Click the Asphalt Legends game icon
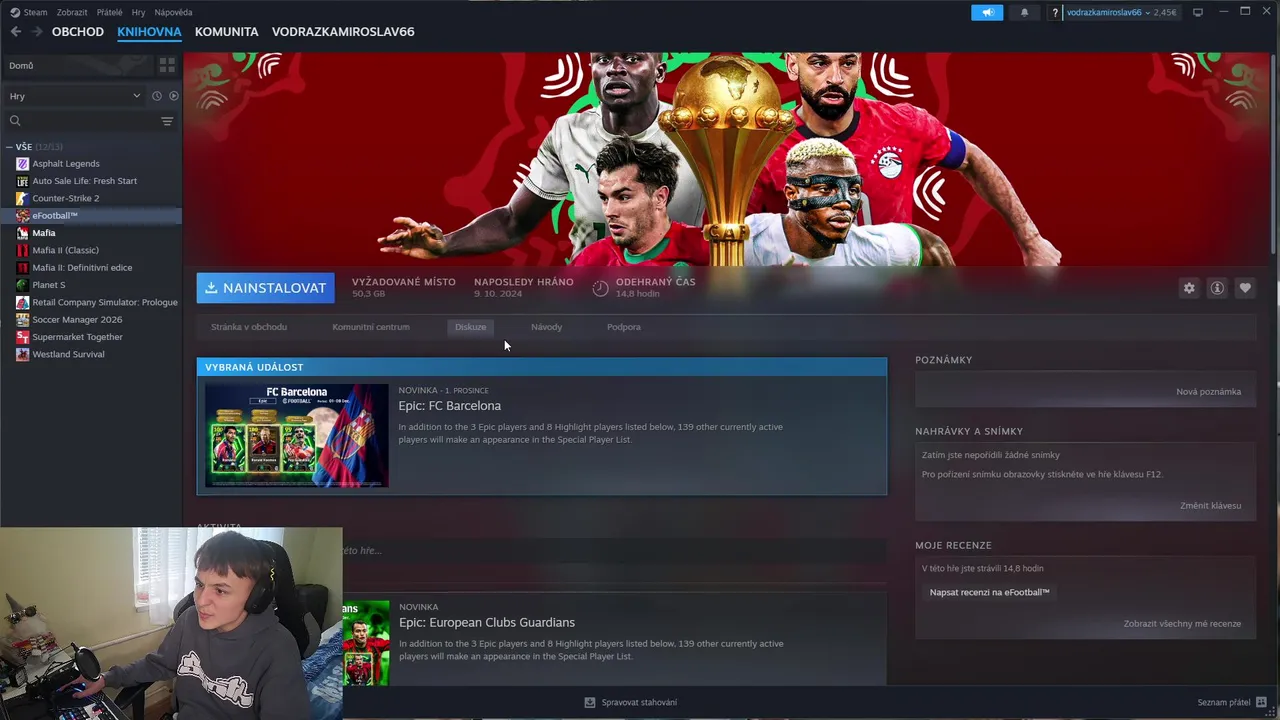This screenshot has width=1280, height=720. coord(22,164)
